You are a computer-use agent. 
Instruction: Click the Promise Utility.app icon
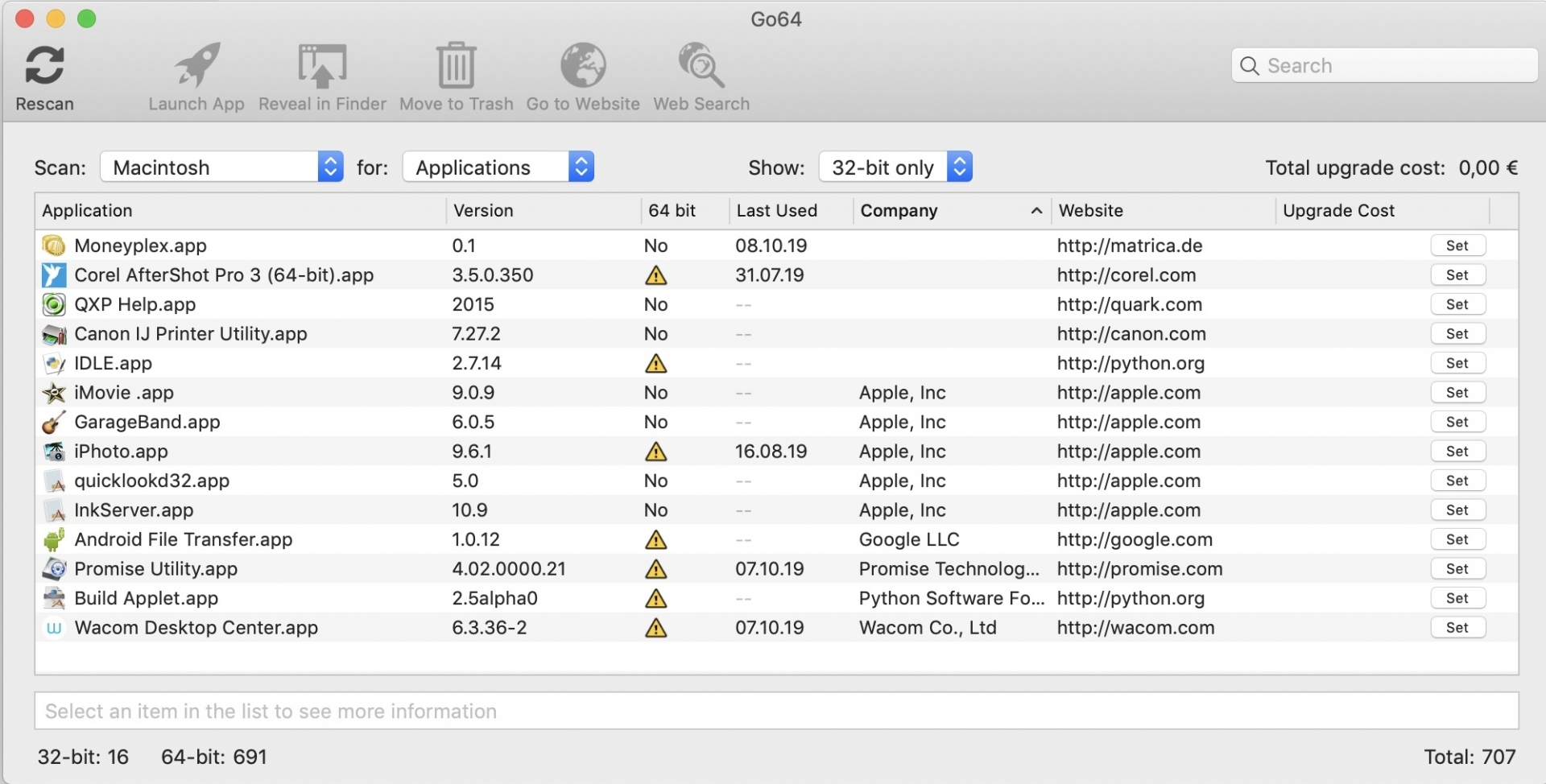pos(54,569)
